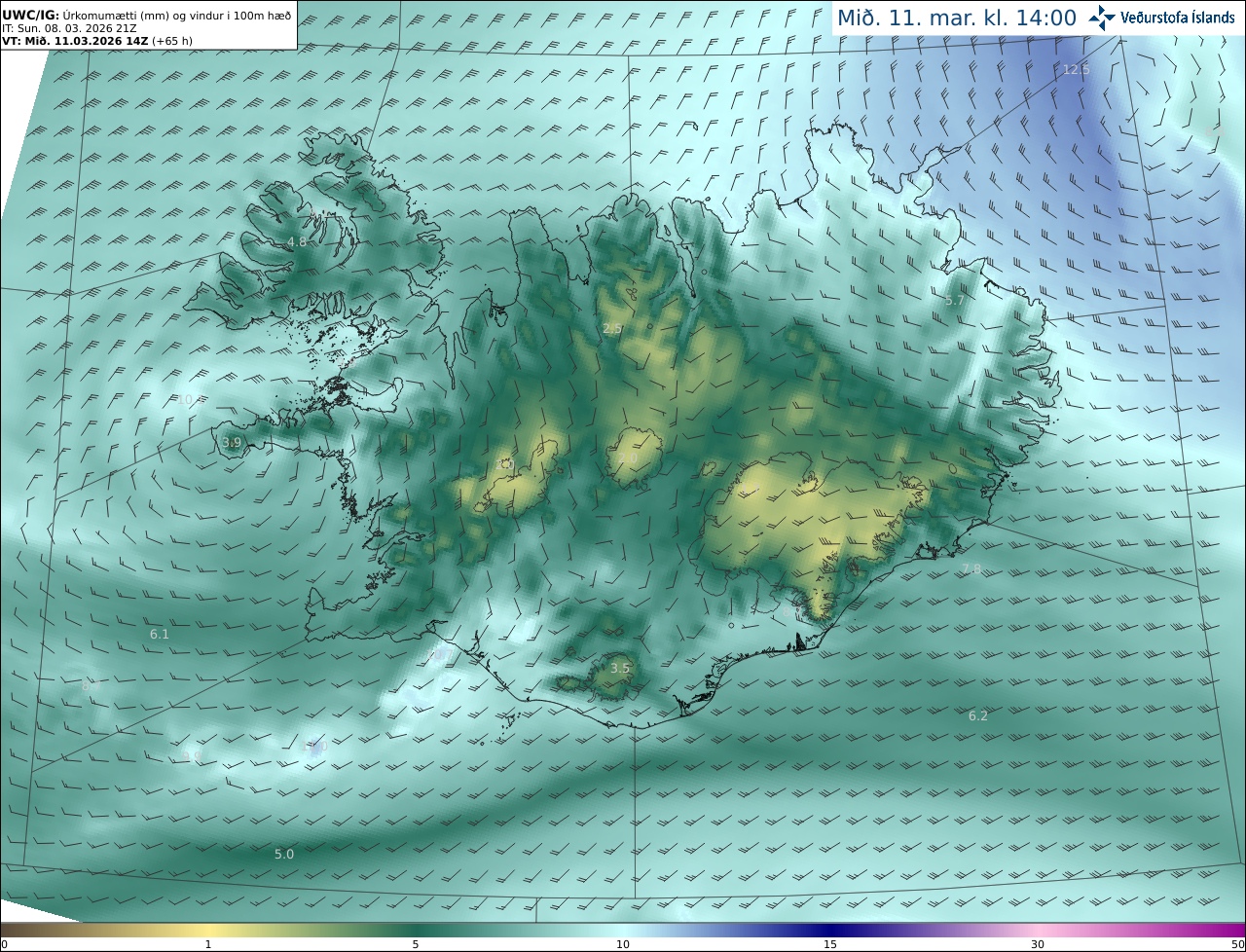This screenshot has height=952, width=1246.
Task: Click 'Úrkomumætti (mm) og vindur í 100m hæð' title
Action: (x=177, y=15)
